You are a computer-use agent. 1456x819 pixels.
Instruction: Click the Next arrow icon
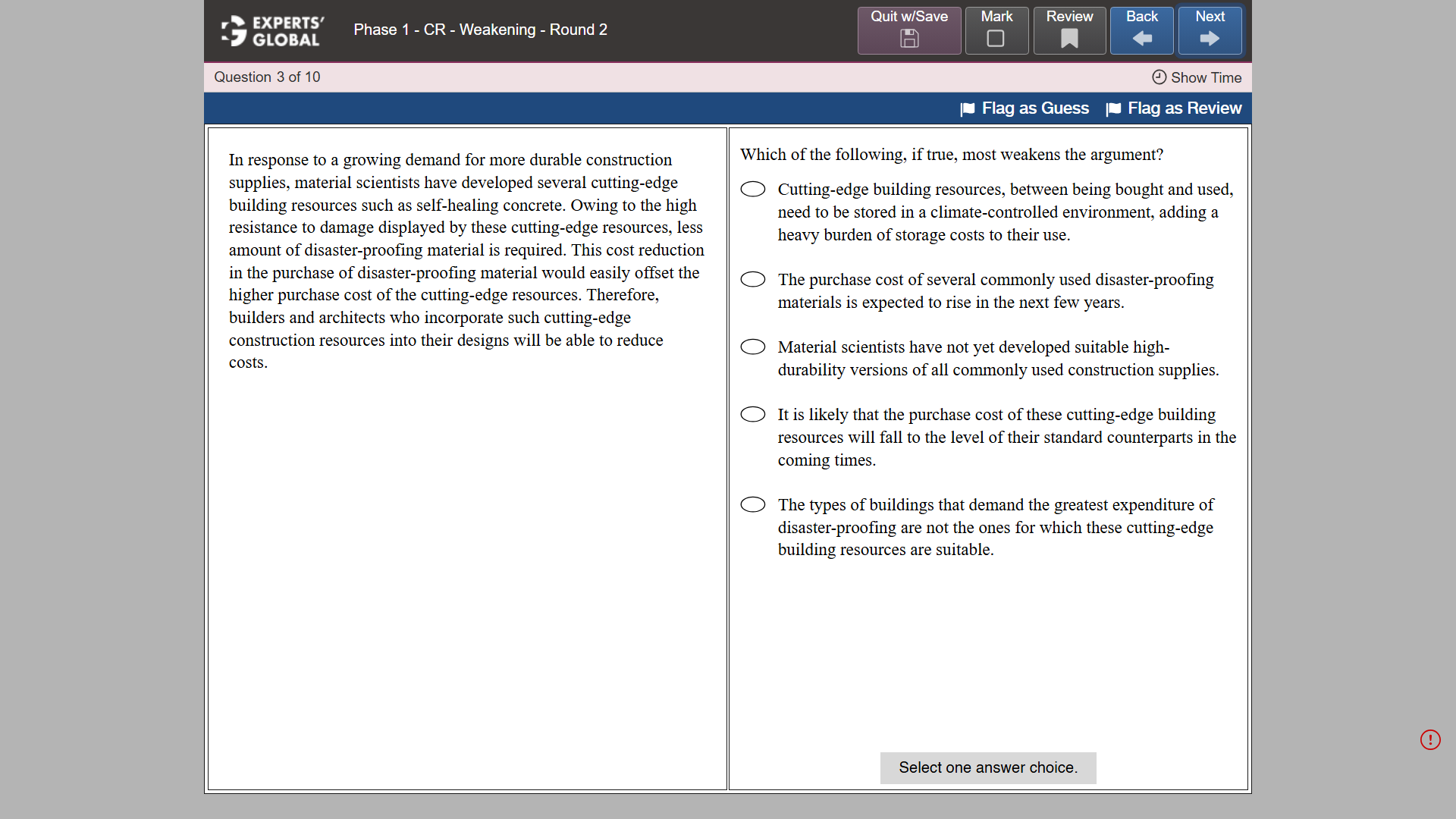pos(1209,39)
